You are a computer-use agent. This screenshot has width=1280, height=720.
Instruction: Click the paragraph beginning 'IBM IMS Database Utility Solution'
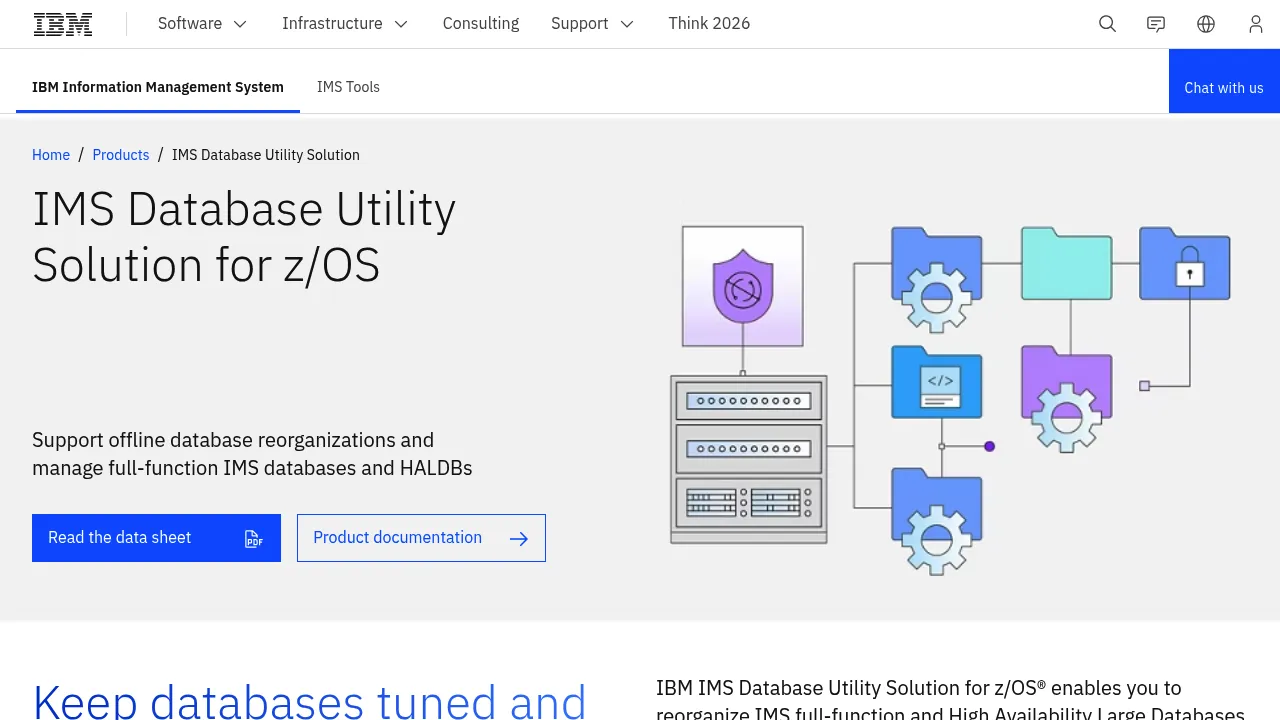(950, 700)
